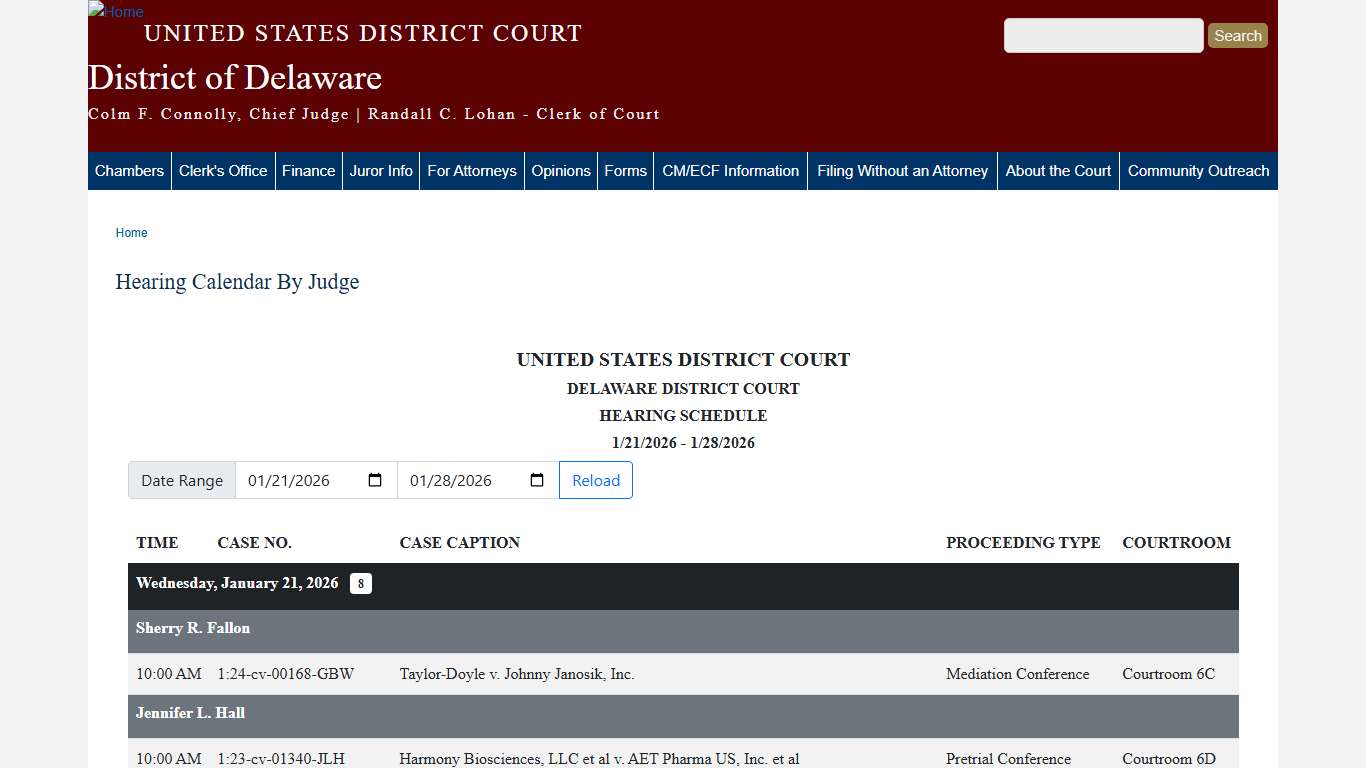The image size is (1366, 768).
Task: Click the Home logo in the header
Action: (115, 12)
